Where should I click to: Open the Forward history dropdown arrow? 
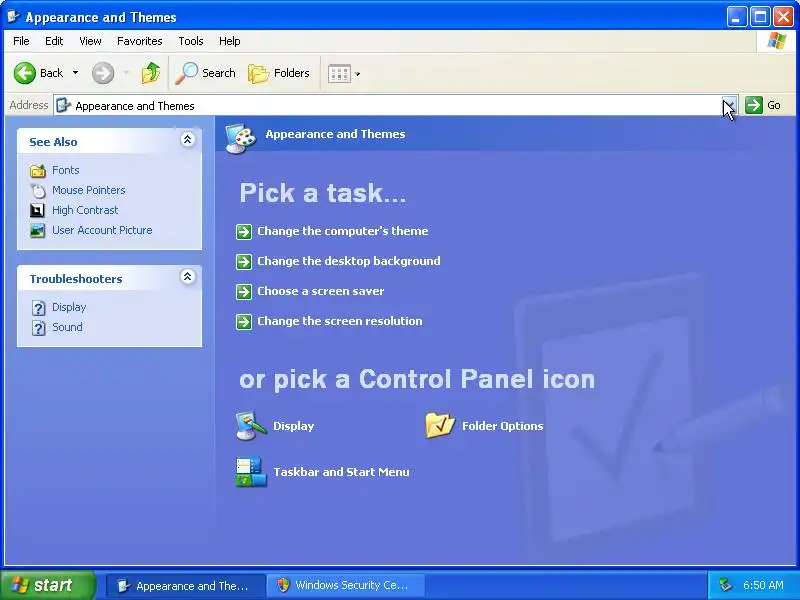126,73
